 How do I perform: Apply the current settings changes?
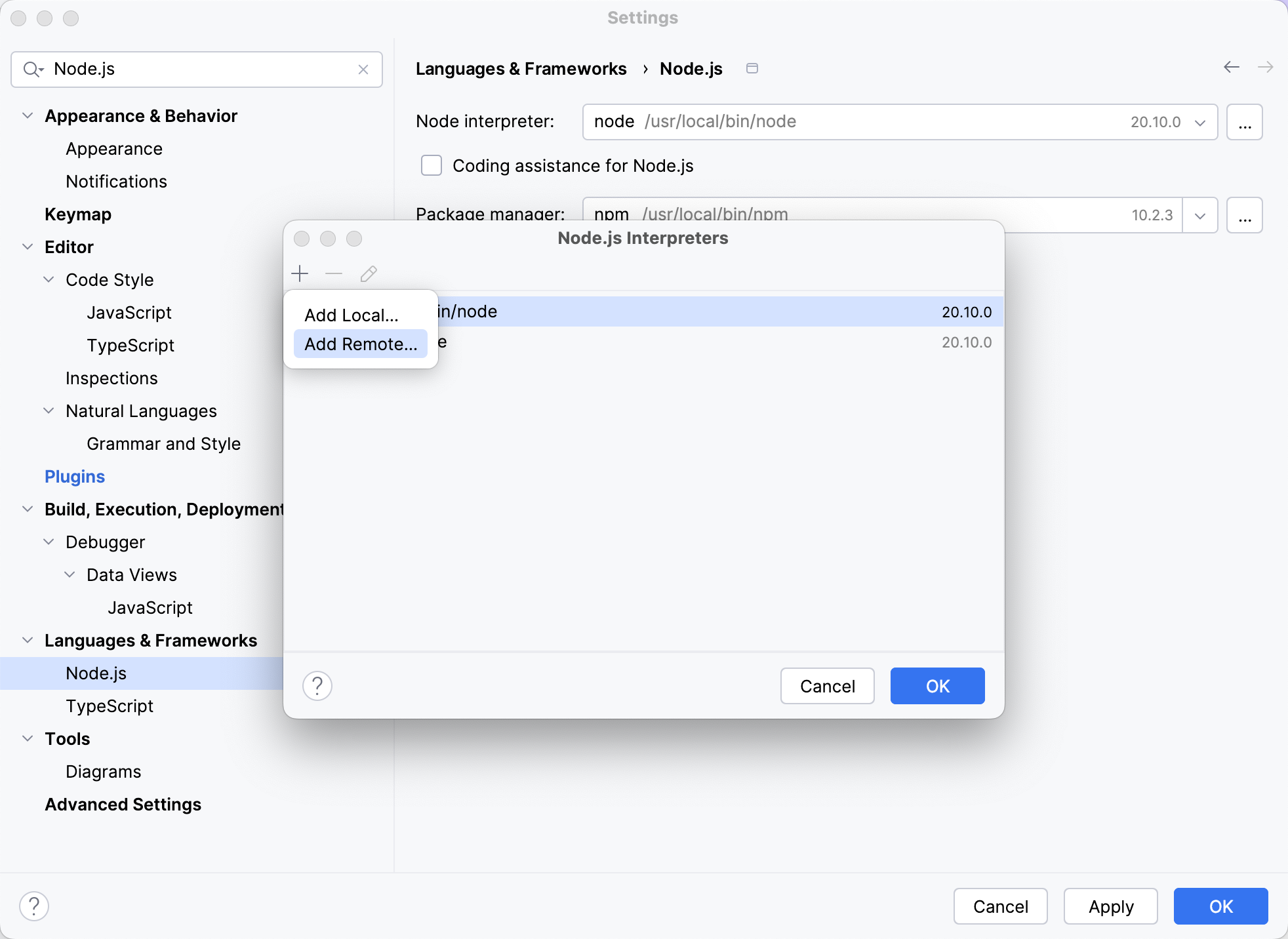pos(1111,906)
